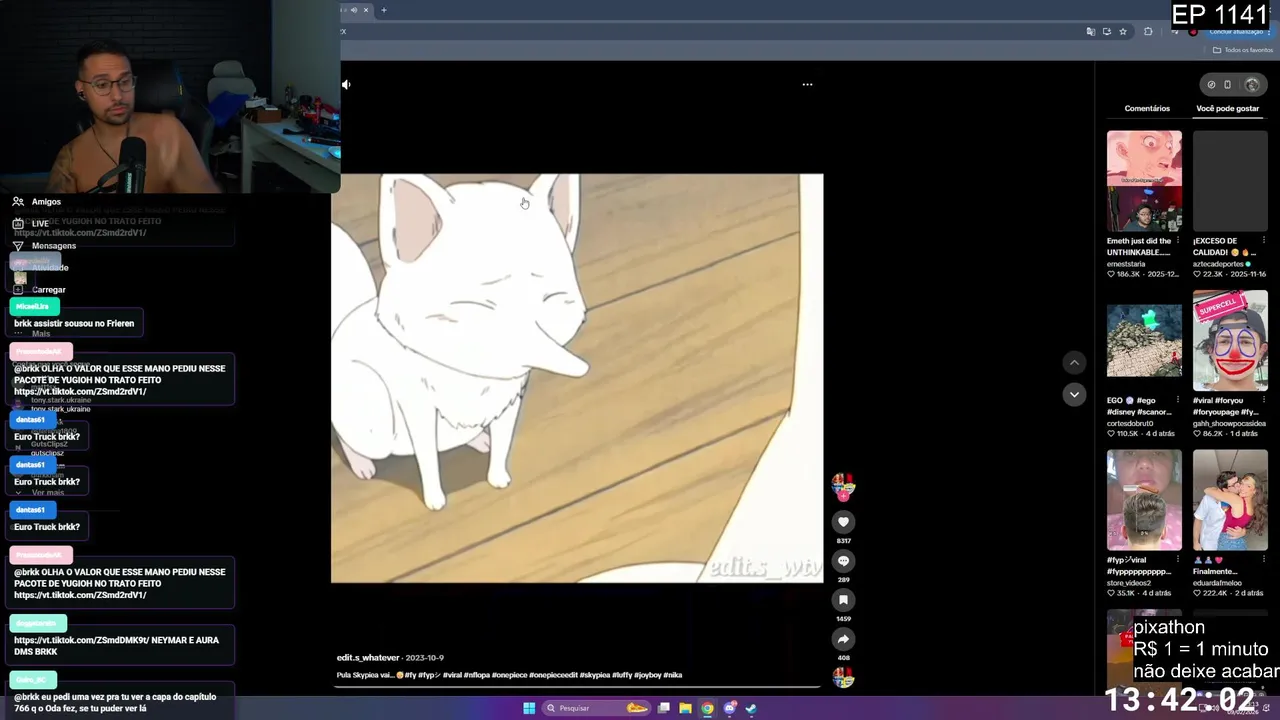
Task: Go to the next video with down chevron
Action: (x=1074, y=394)
